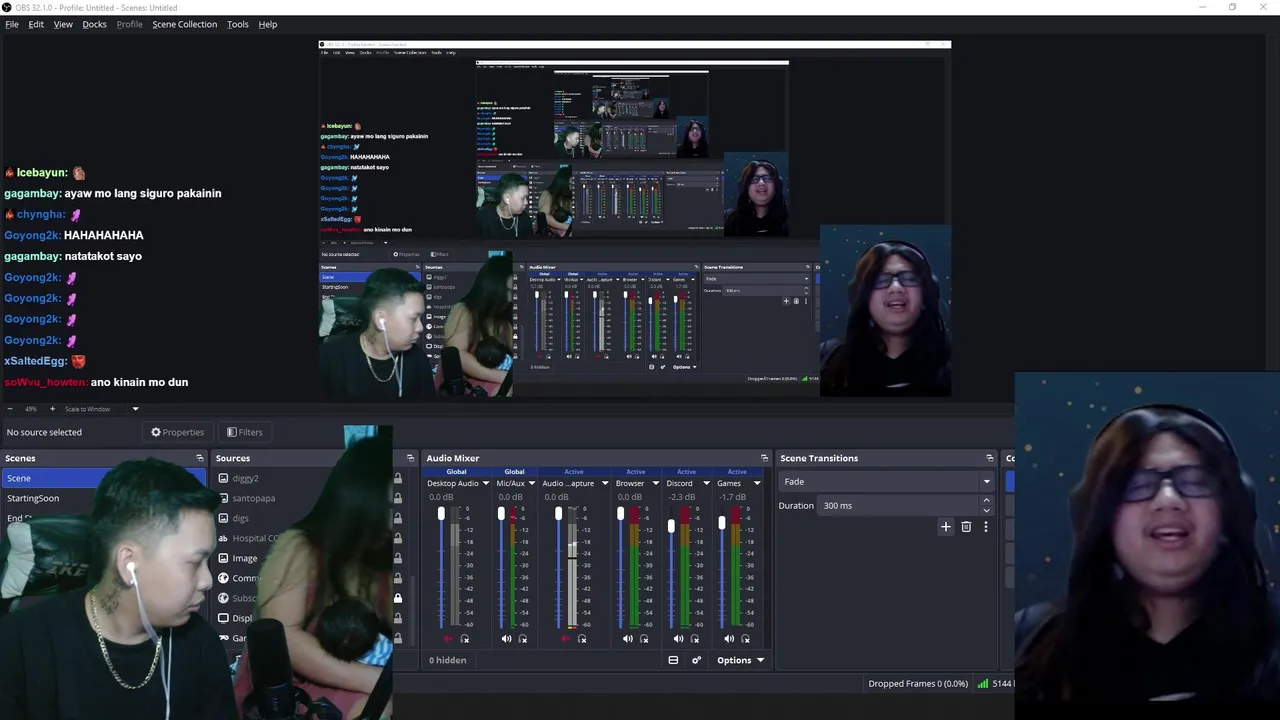The image size is (1280, 720).
Task: Click the Properties button
Action: pyautogui.click(x=177, y=432)
